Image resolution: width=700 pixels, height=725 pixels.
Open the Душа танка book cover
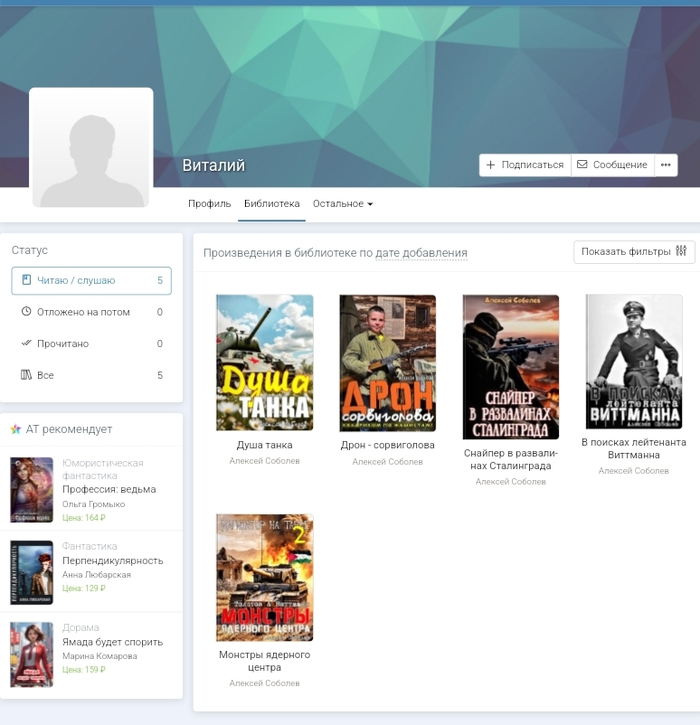click(x=265, y=363)
